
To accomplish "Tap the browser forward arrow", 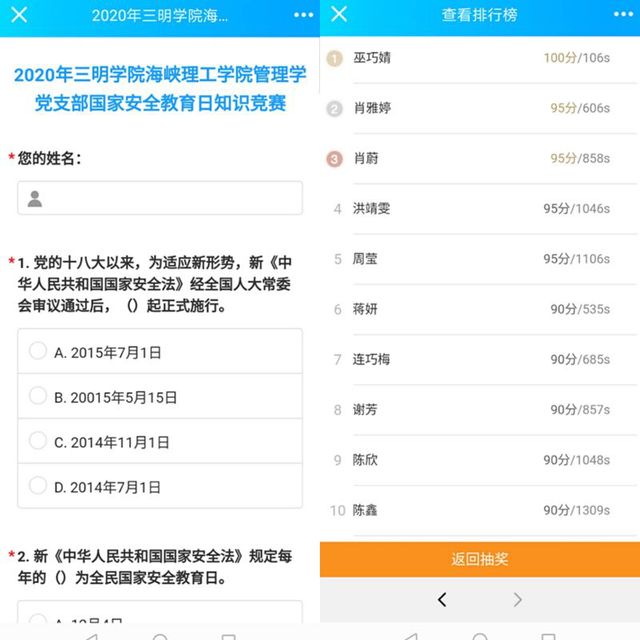I will pos(517,599).
